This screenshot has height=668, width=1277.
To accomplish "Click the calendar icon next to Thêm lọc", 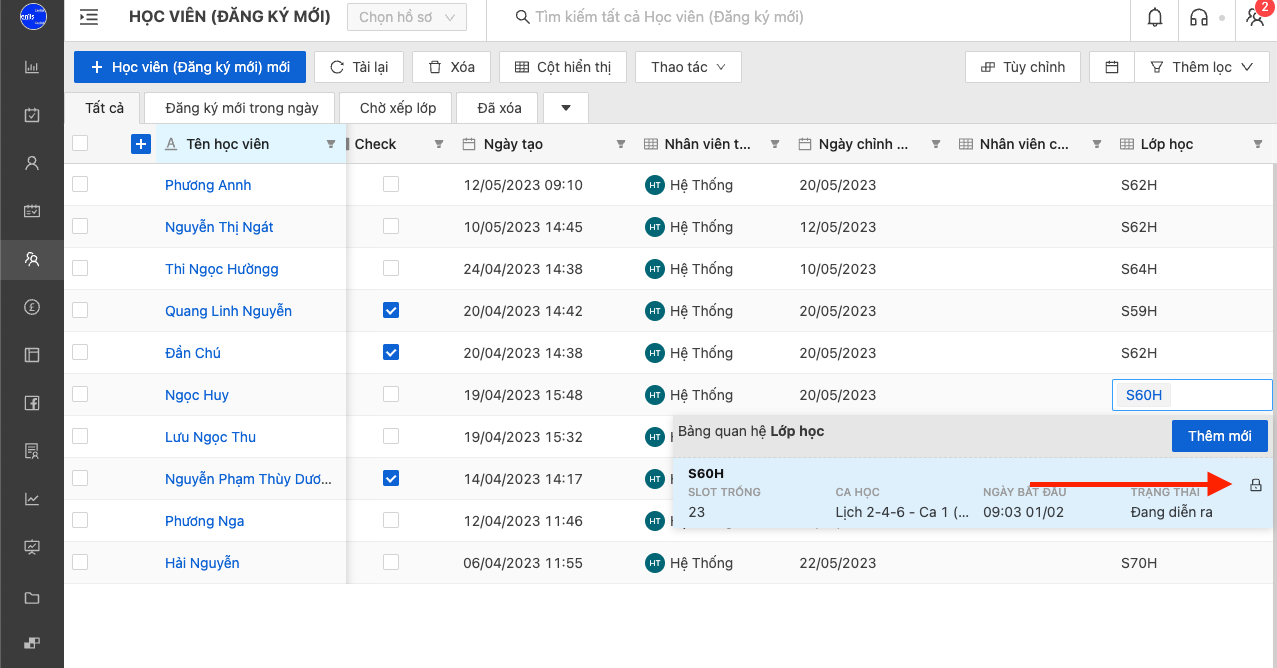I will (1112, 67).
